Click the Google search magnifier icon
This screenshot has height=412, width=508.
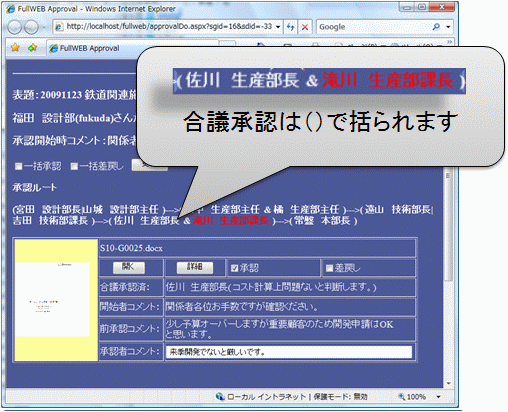(436, 27)
